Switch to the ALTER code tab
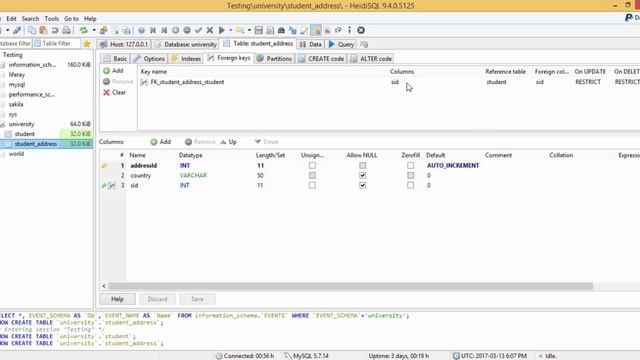The image size is (640, 360). [x=371, y=59]
